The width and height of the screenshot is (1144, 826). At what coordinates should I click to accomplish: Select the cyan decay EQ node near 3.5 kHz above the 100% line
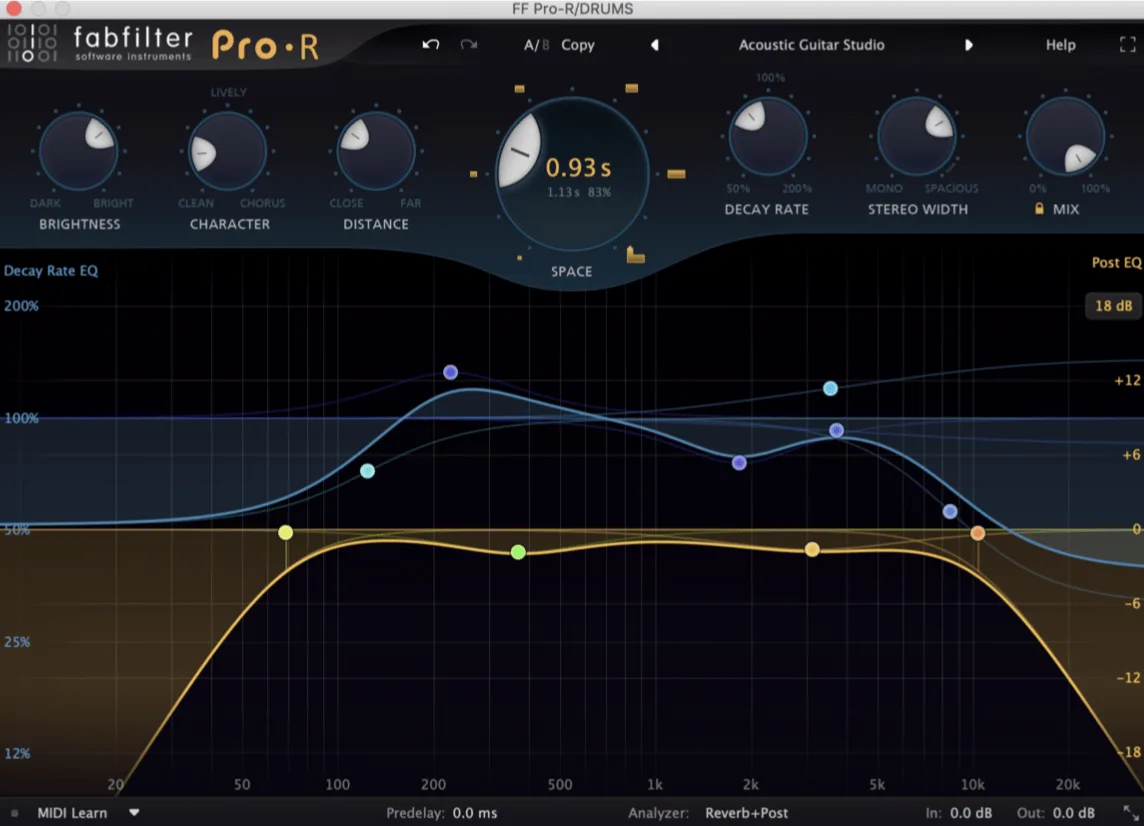830,388
